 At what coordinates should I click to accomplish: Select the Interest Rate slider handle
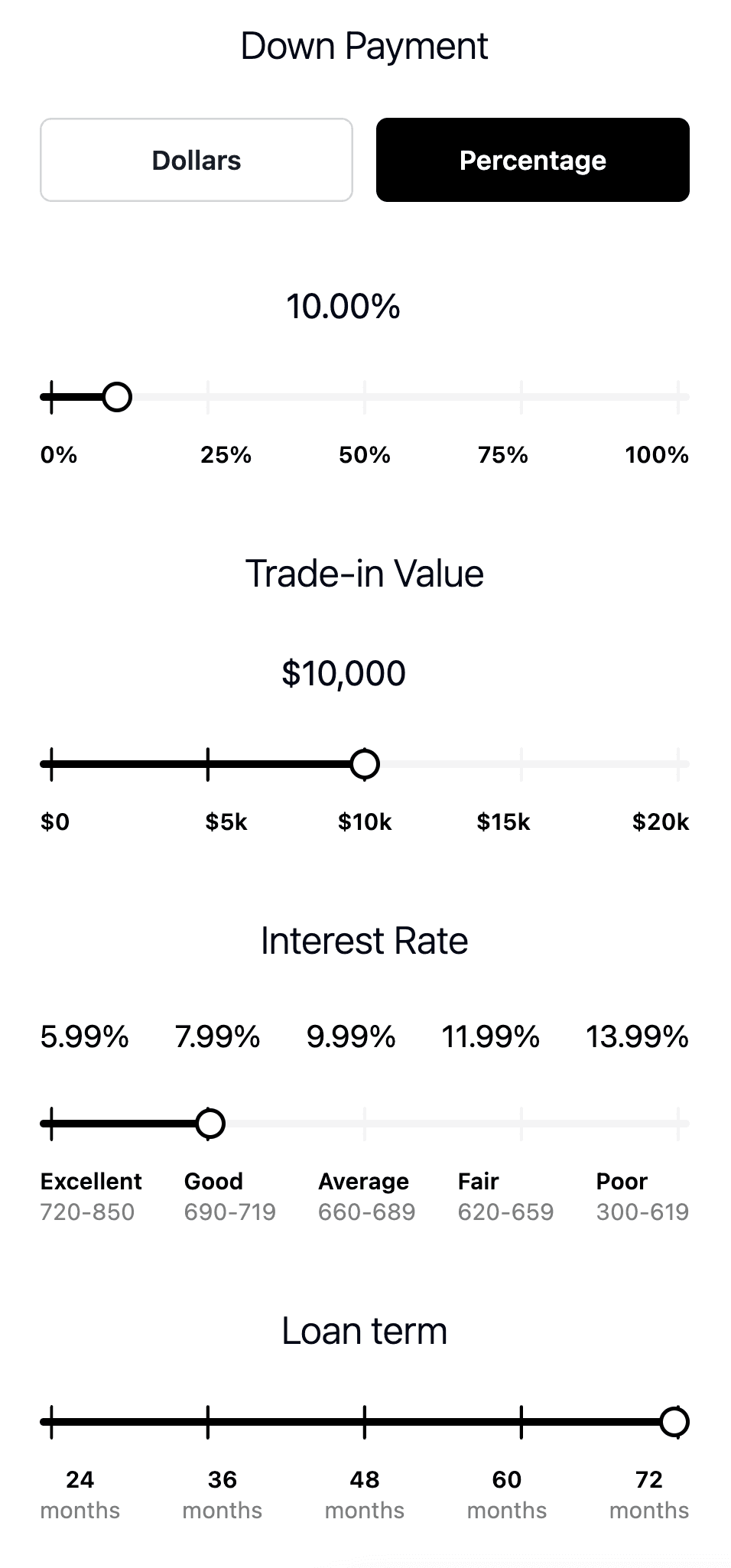point(210,1124)
